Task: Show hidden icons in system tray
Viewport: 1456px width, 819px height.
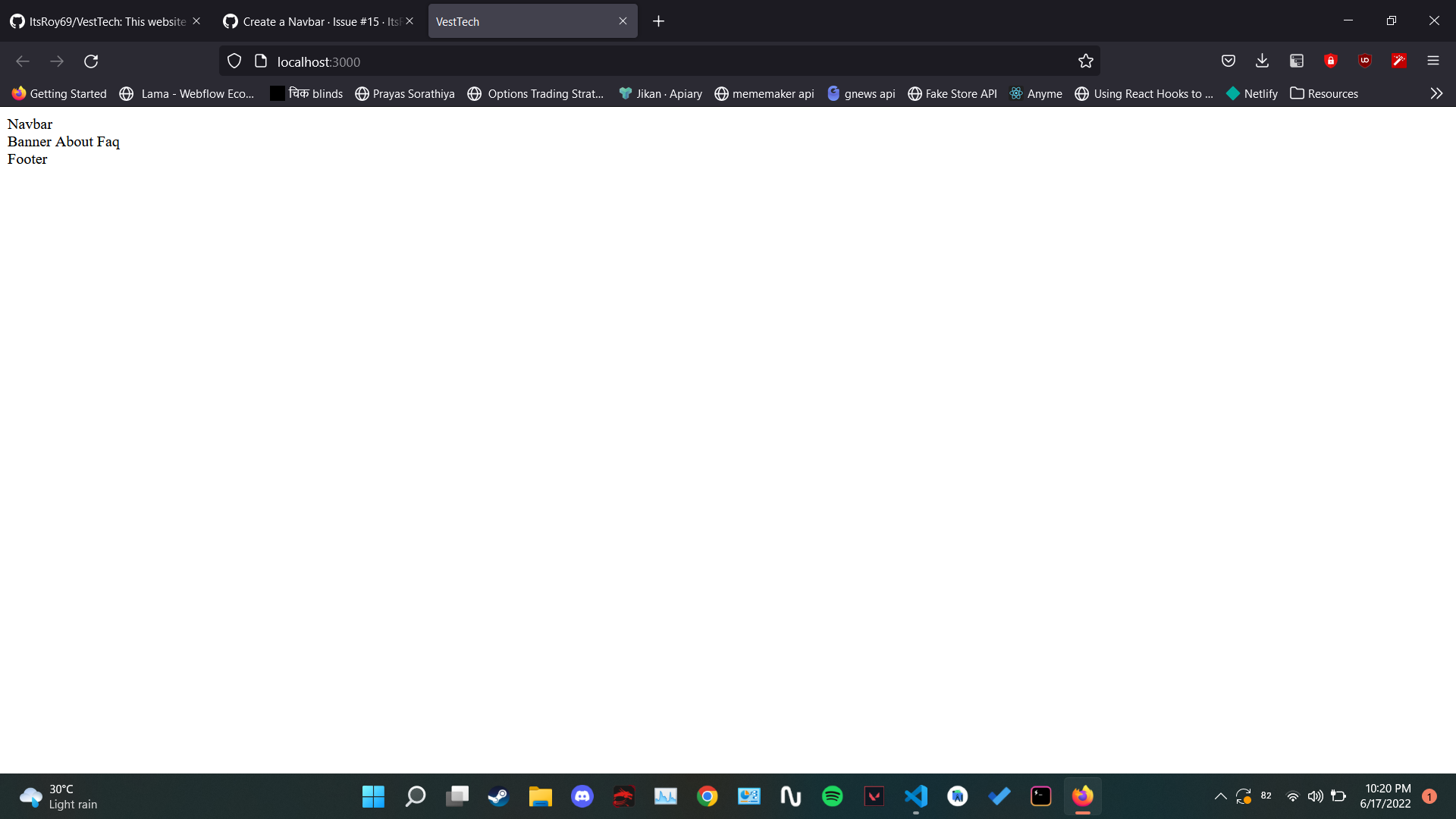Action: pos(1221,796)
